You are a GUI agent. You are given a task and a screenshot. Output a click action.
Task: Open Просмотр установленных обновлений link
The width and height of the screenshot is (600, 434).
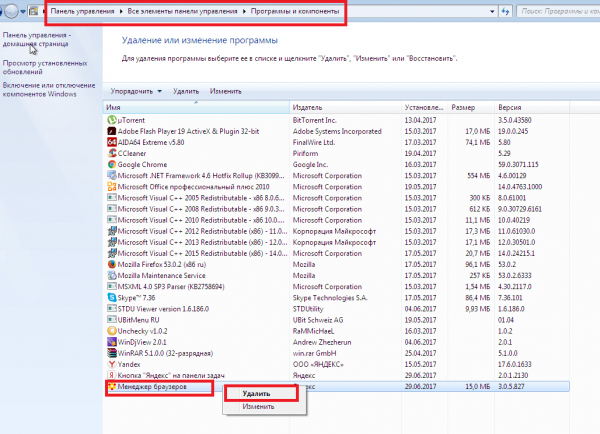pyautogui.click(x=43, y=66)
